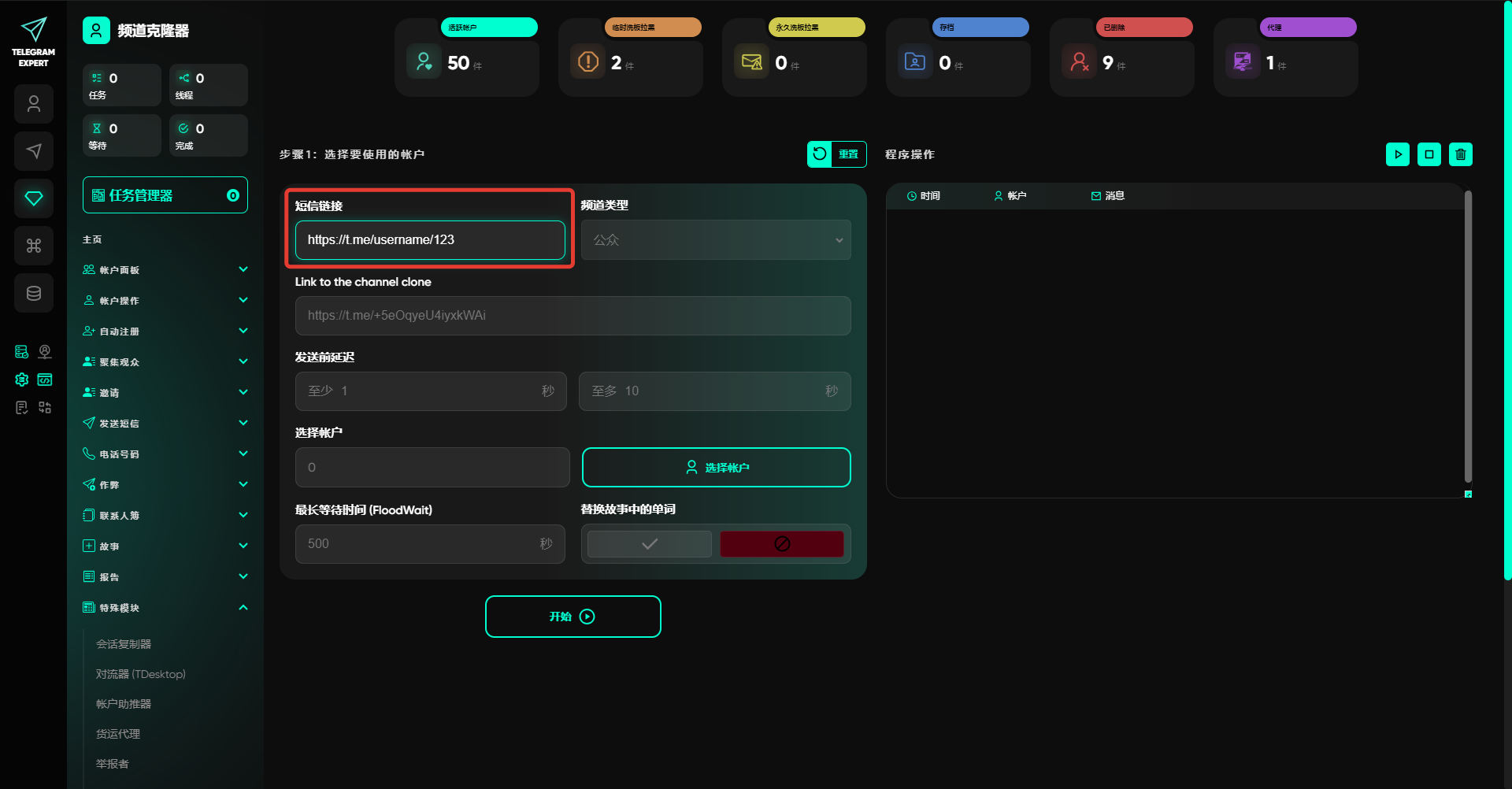Image resolution: width=1512 pixels, height=789 pixels.
Task: Select the diamond icon in sidebar
Action: (34, 198)
